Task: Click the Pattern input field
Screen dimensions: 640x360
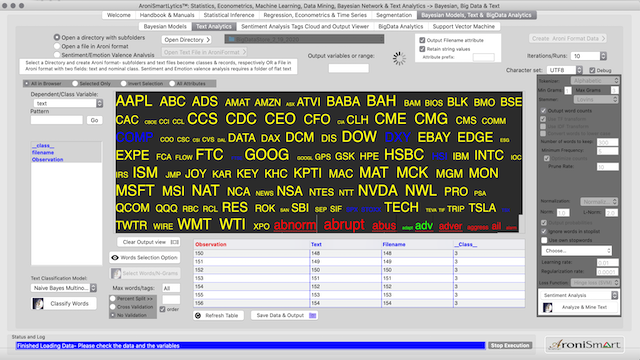Action: click(57, 120)
